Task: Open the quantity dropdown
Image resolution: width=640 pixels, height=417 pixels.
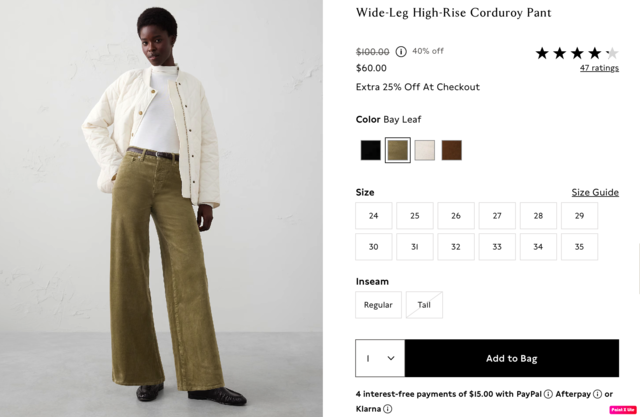Action: [x=380, y=358]
